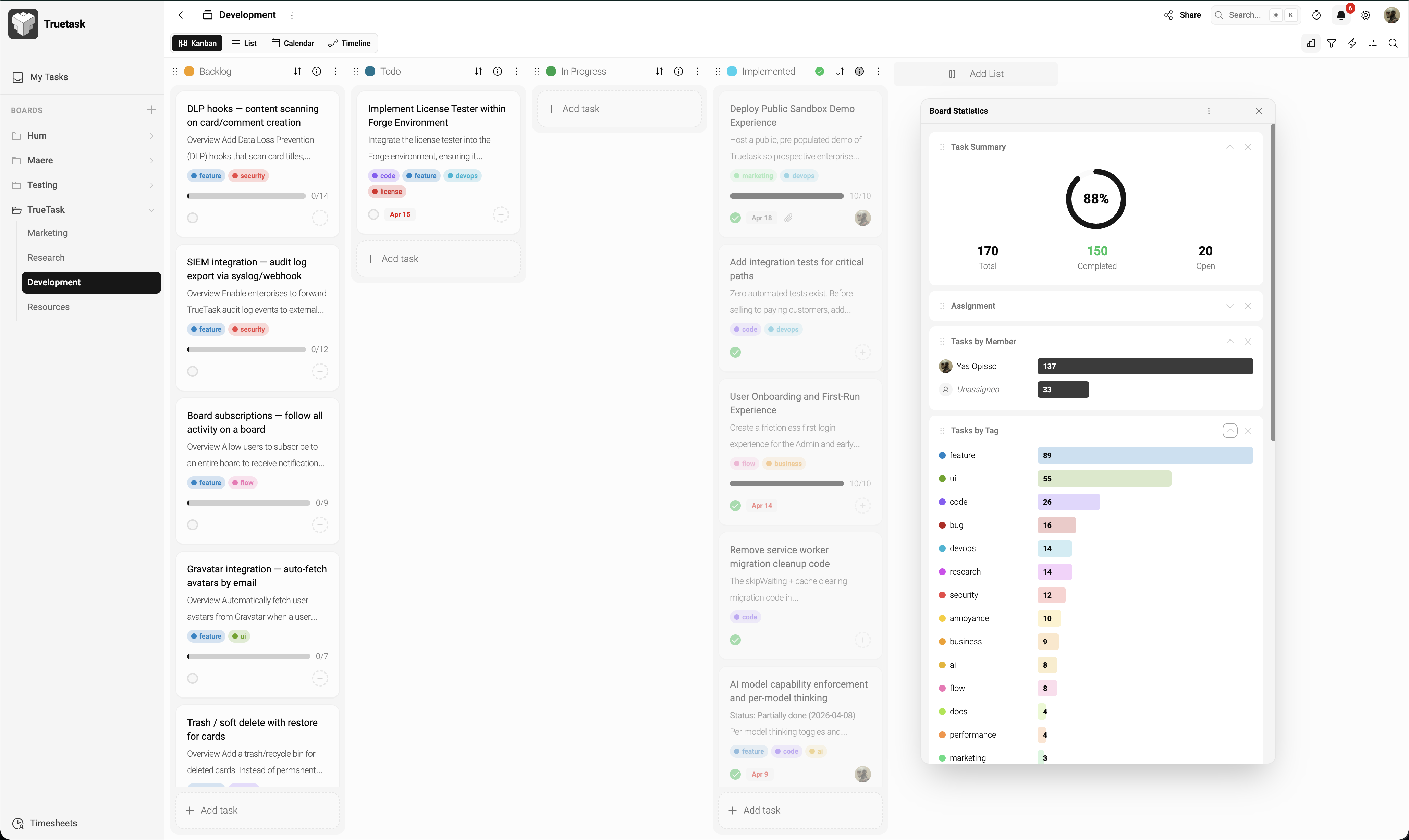Image resolution: width=1409 pixels, height=840 pixels.
Task: Uncheck User Onboarding task
Action: point(735,505)
